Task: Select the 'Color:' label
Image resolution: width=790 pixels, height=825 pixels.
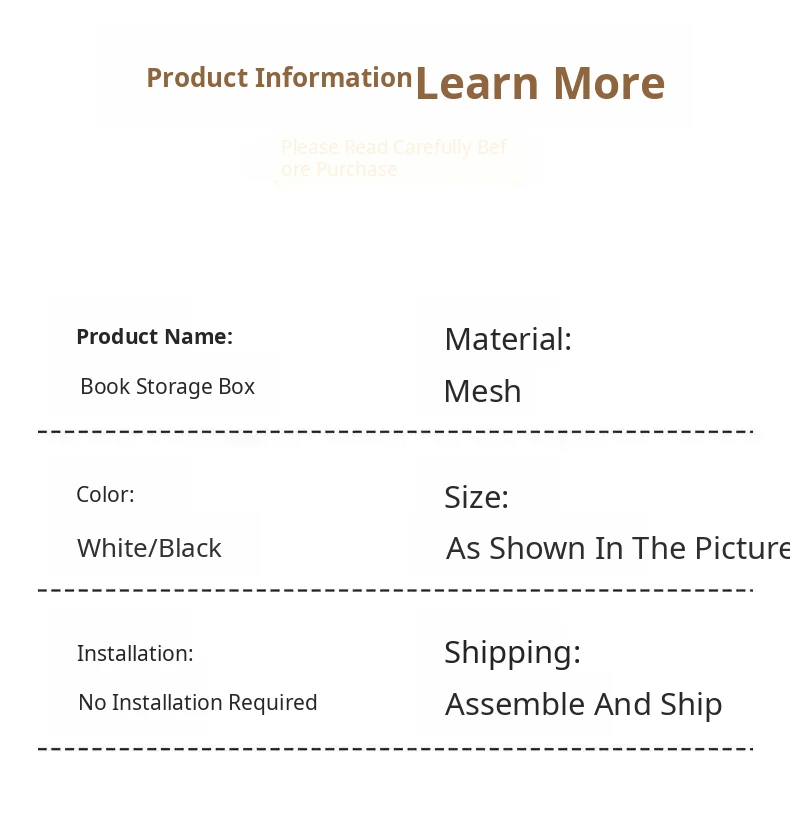Action: [105, 495]
